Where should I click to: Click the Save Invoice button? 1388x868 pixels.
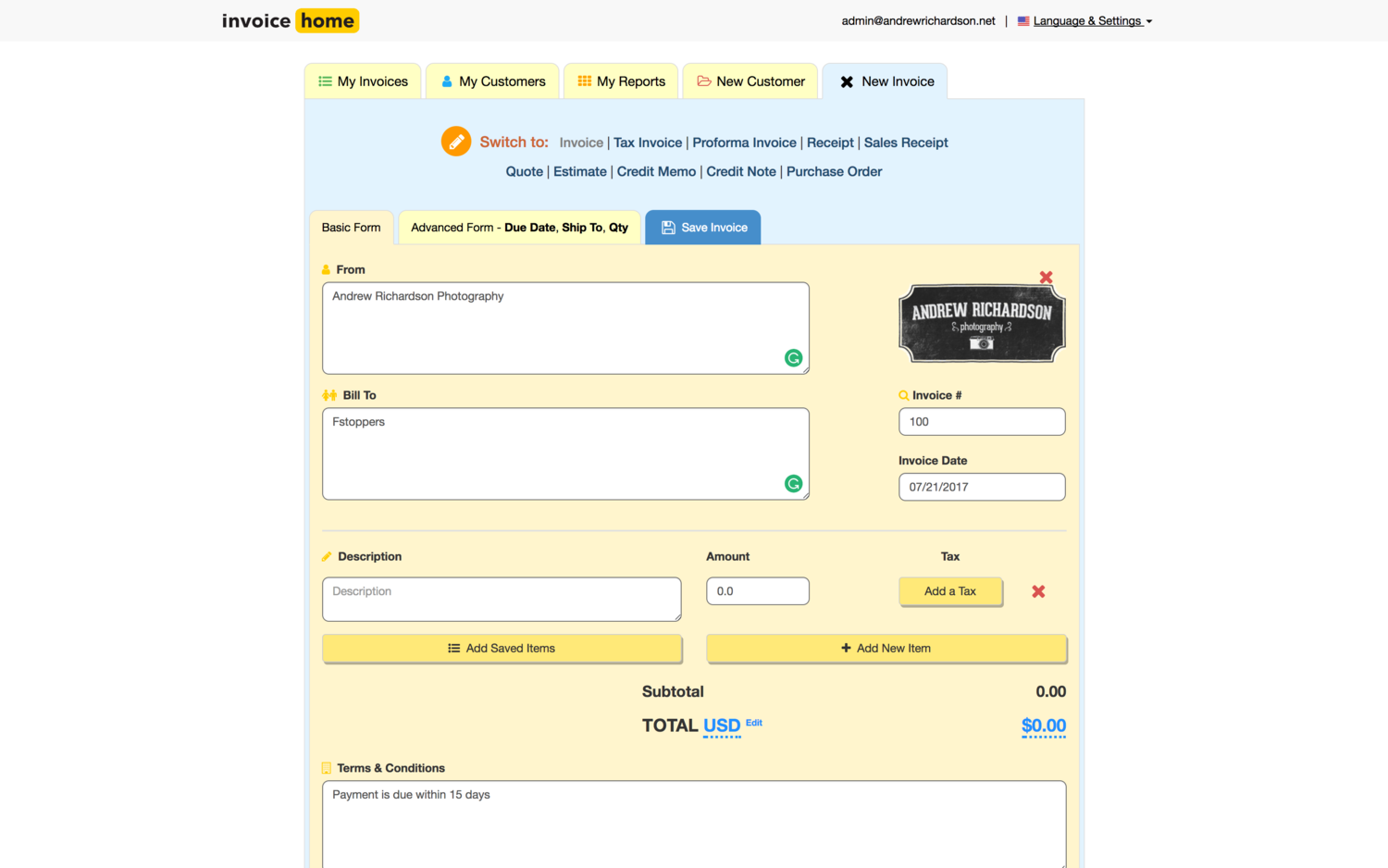[703, 228]
